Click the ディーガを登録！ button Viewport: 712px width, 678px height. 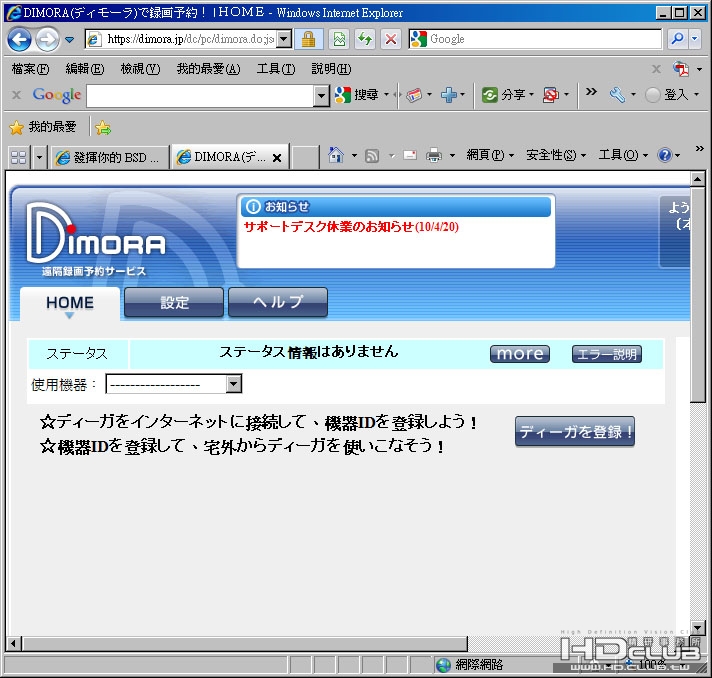[575, 431]
